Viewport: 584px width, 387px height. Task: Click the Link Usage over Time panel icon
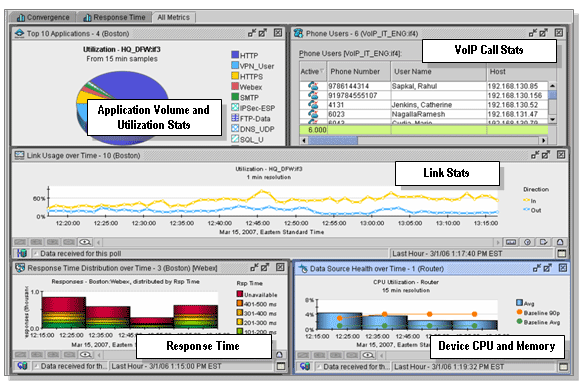pos(19,155)
